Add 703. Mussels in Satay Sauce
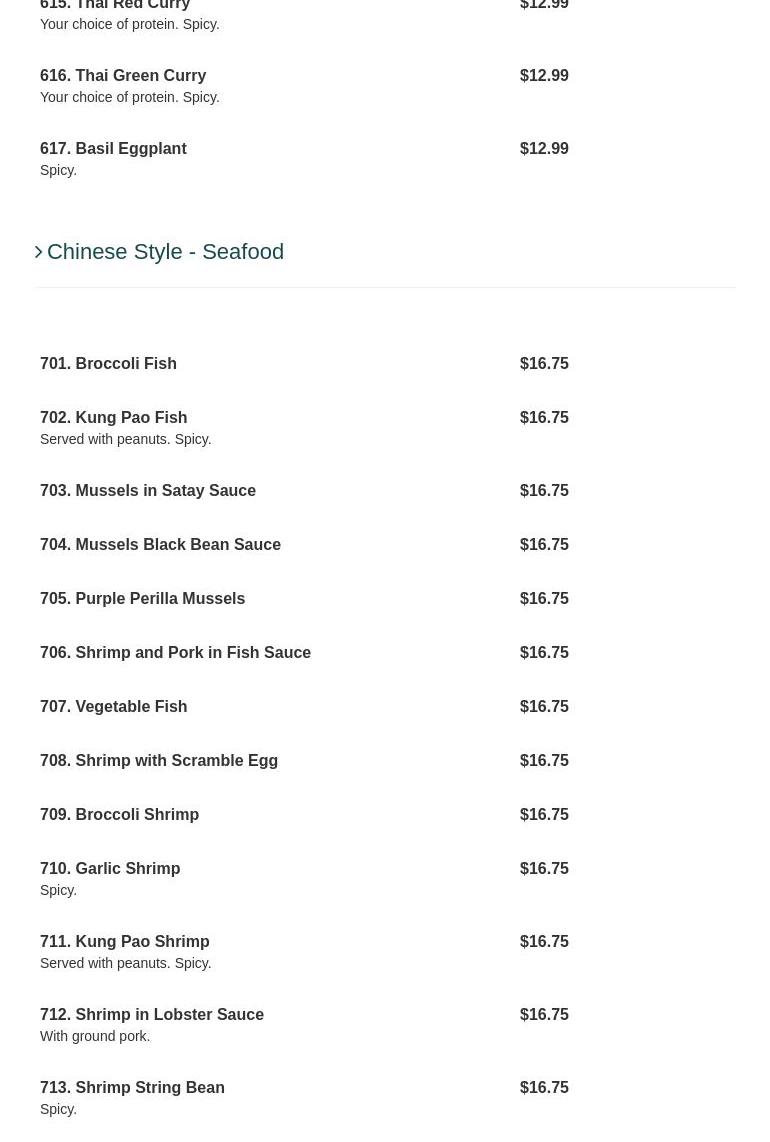 148,491
